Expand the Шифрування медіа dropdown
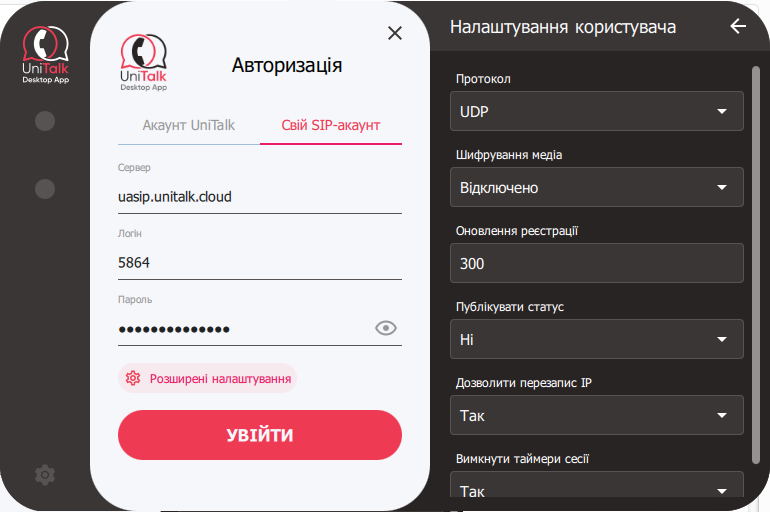This screenshot has height=512, width=770. pos(597,187)
